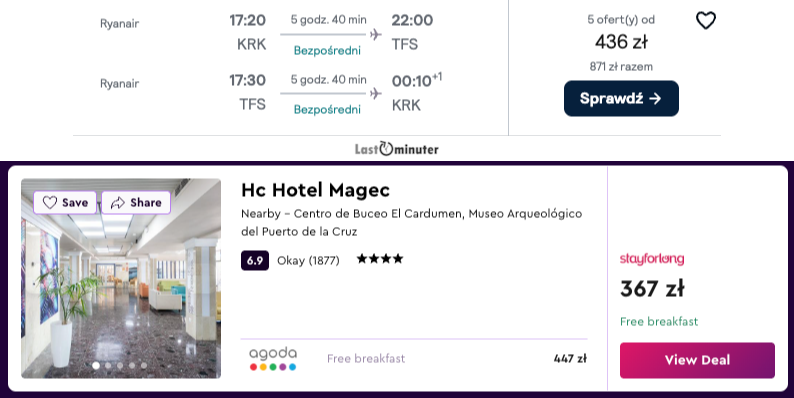The width and height of the screenshot is (794, 398).
Task: Click the Okay (1877) reviews text
Action: tap(308, 261)
